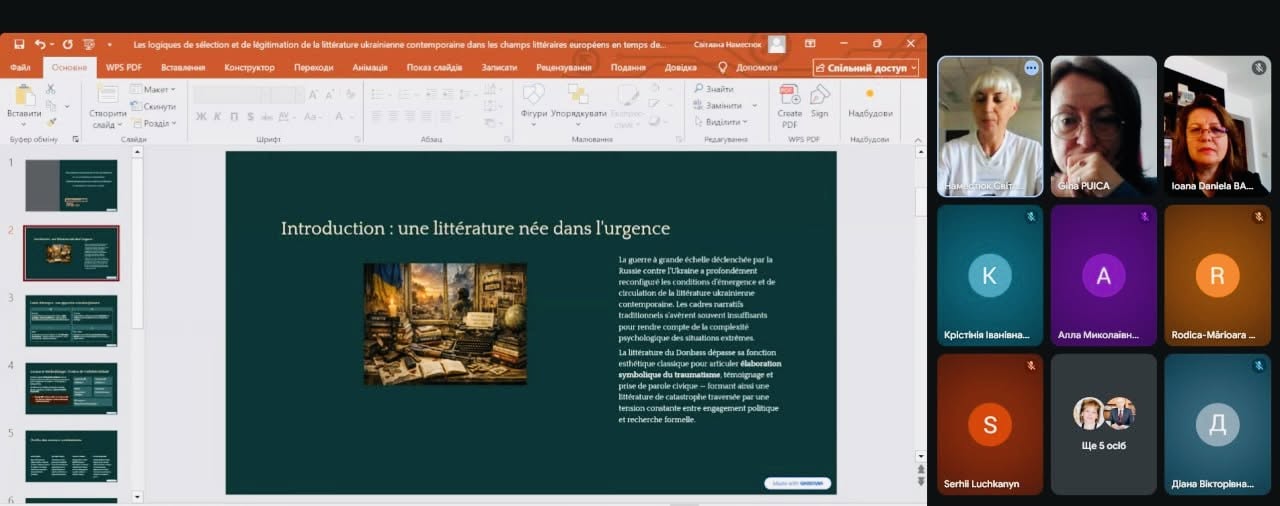Click the Скинути reset button
1280x506 pixels.
[151, 106]
